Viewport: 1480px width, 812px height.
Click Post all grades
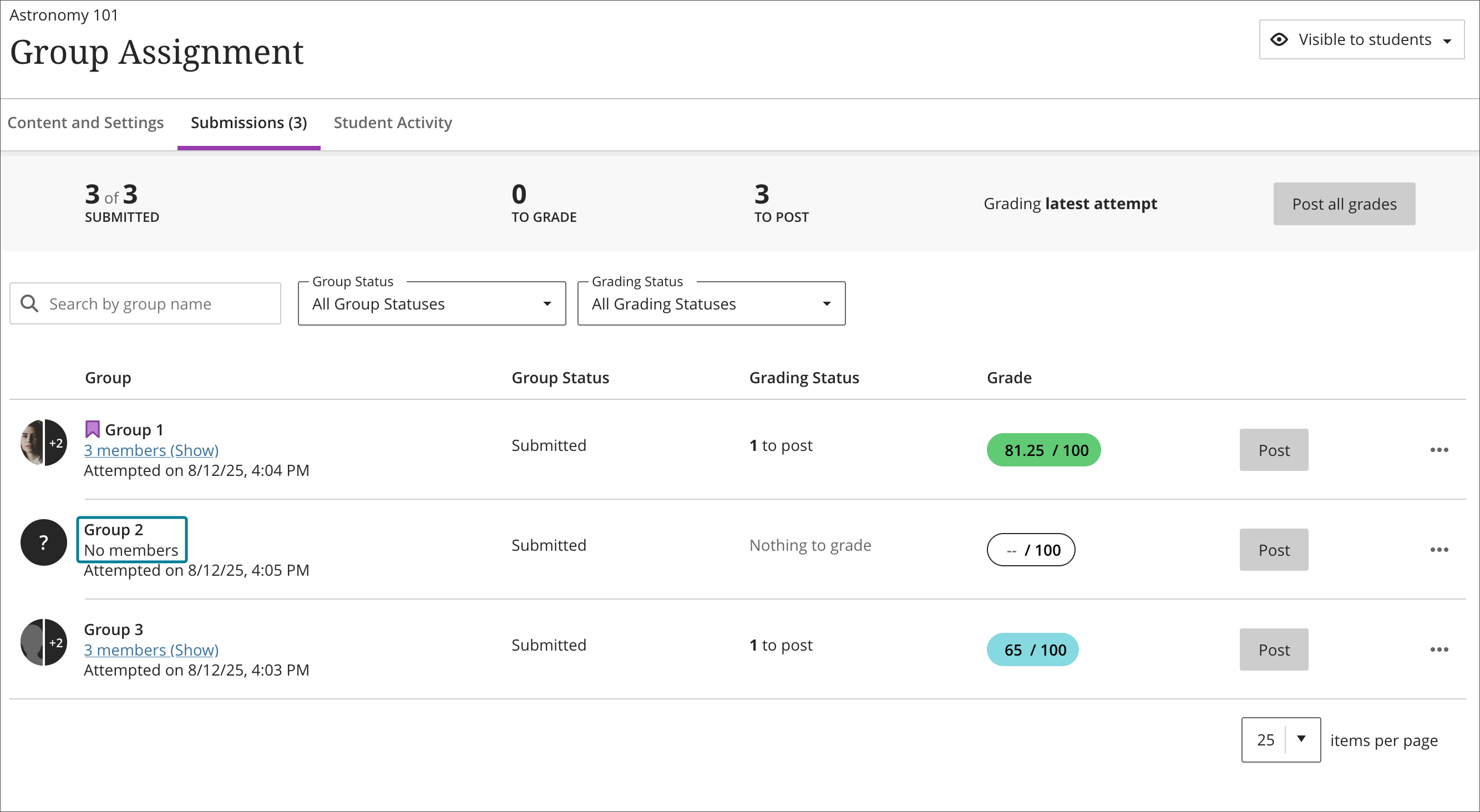coord(1344,204)
